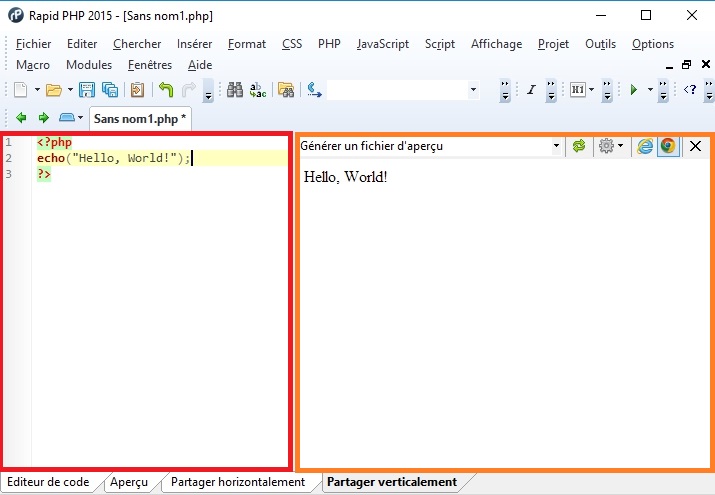Open find with the binoculars icon

click(x=235, y=90)
